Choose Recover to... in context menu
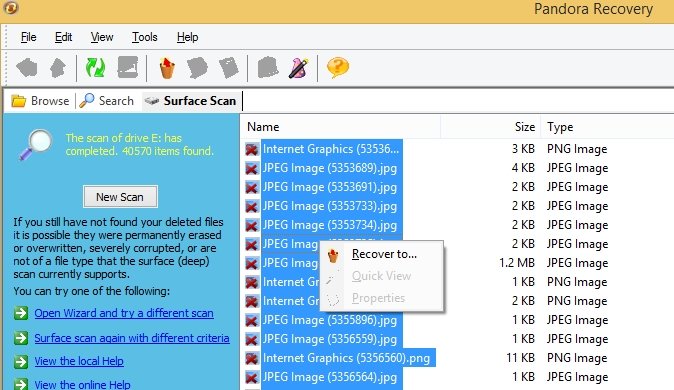 (x=384, y=254)
